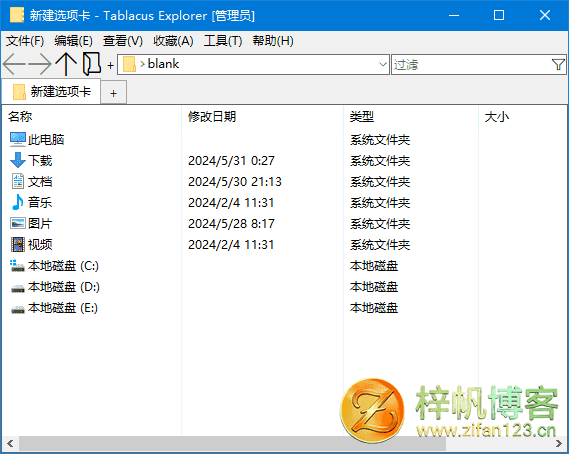
Task: Click the Documents file icon
Action: point(17,181)
